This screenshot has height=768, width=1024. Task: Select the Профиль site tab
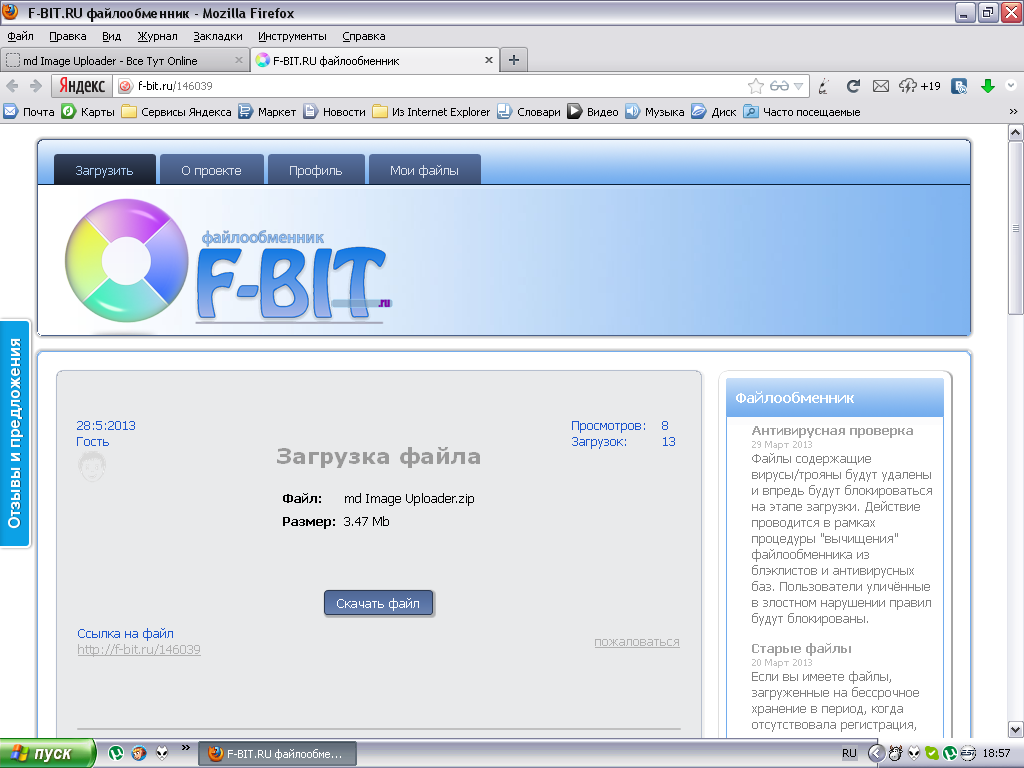(x=315, y=170)
